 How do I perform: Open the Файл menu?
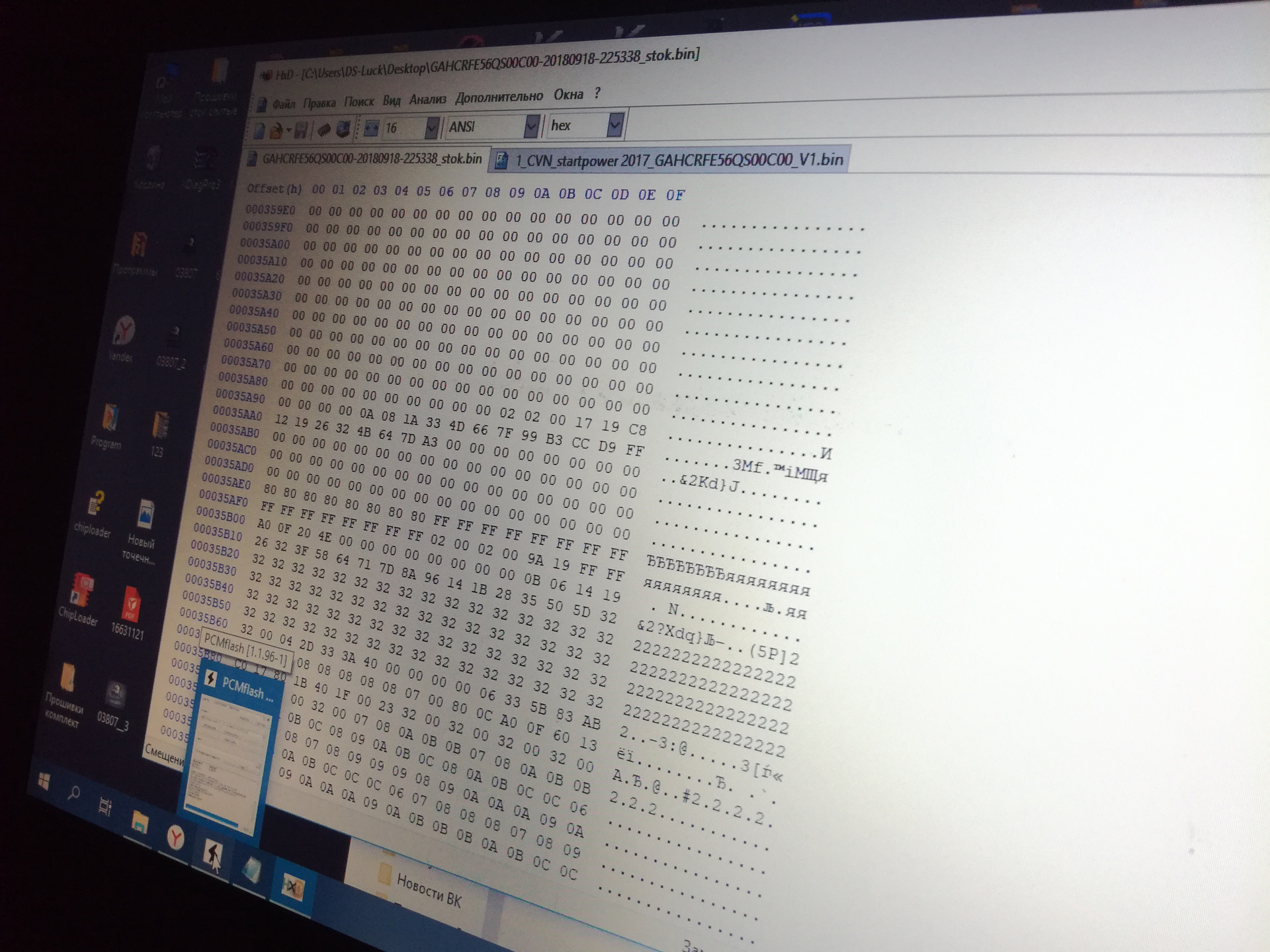point(283,104)
